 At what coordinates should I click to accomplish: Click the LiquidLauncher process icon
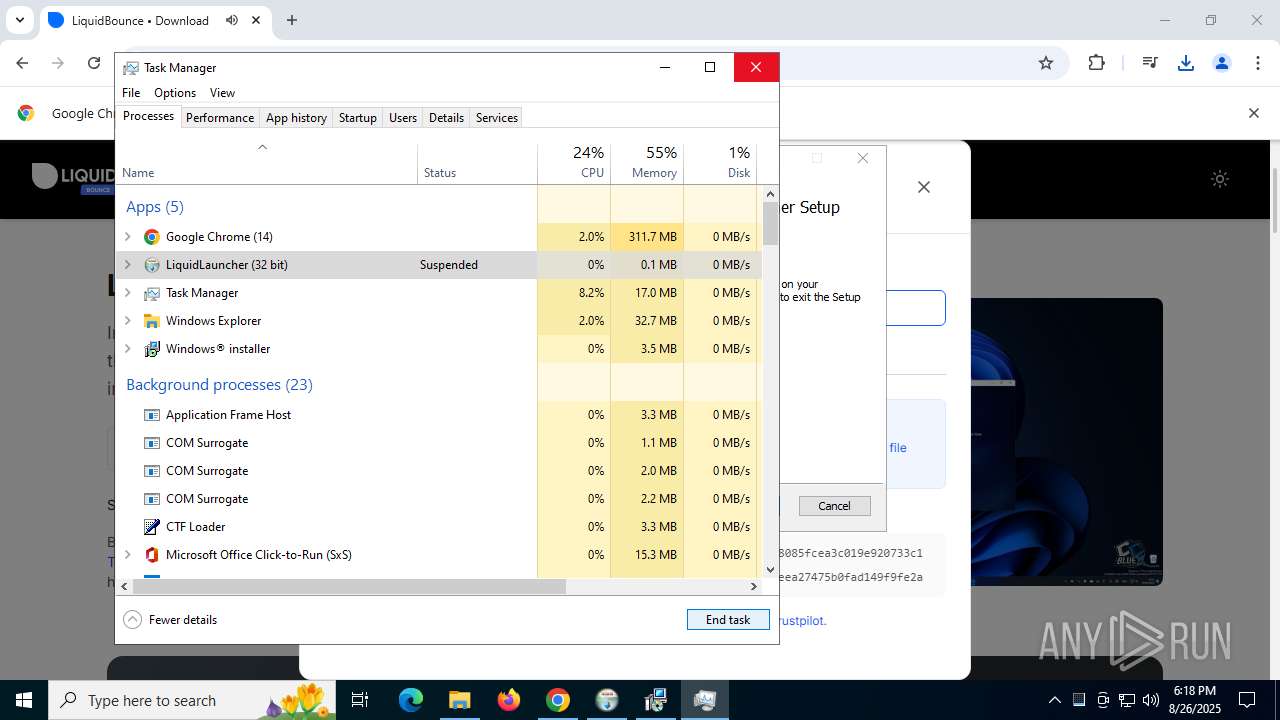(152, 265)
